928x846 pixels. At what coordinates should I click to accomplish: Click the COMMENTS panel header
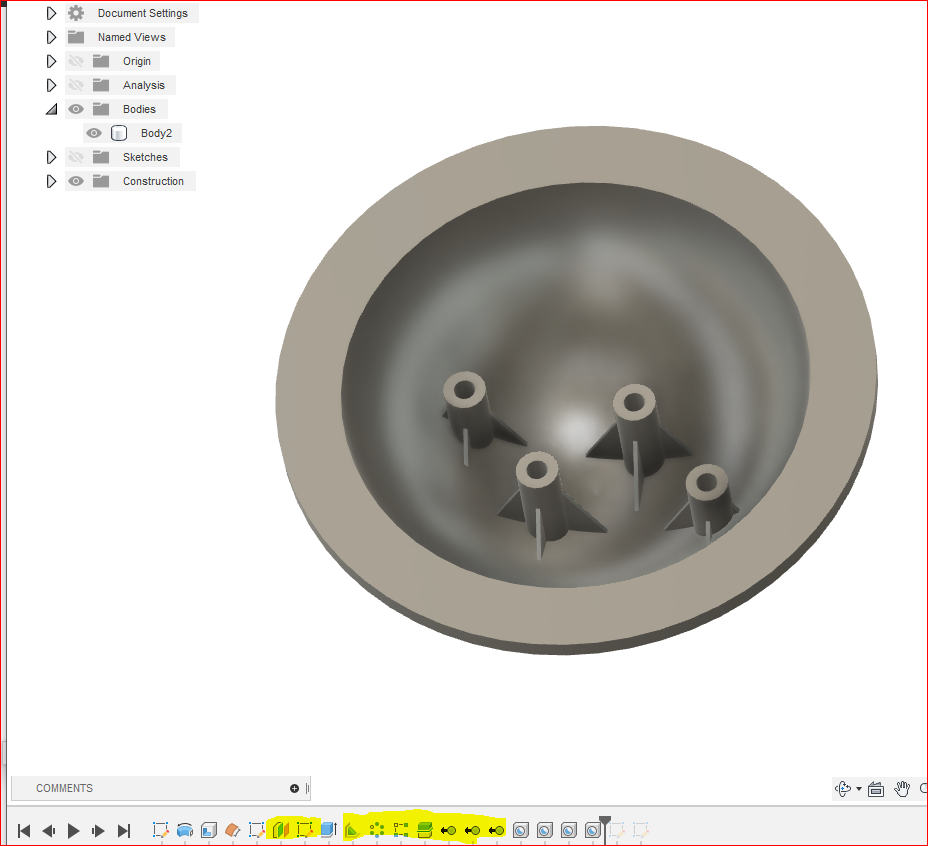tap(65, 789)
